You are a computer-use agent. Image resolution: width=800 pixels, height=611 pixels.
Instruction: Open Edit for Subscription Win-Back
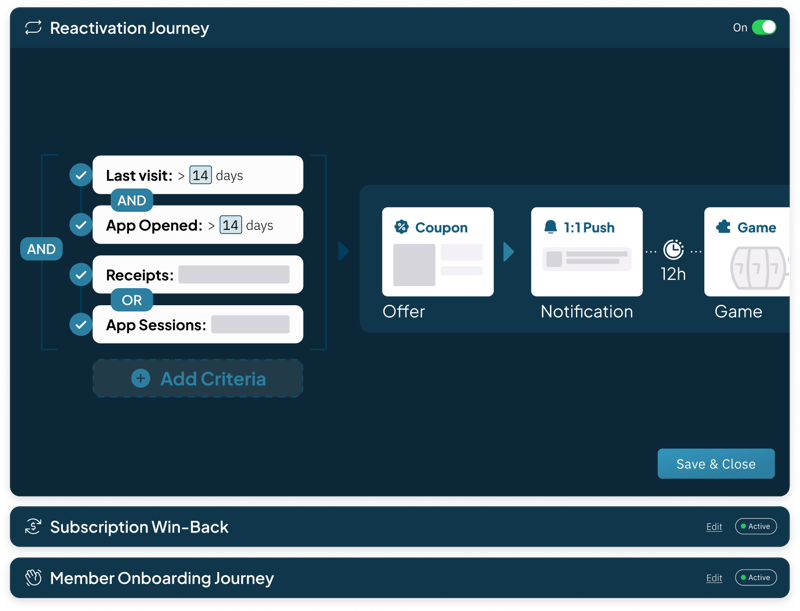click(714, 527)
